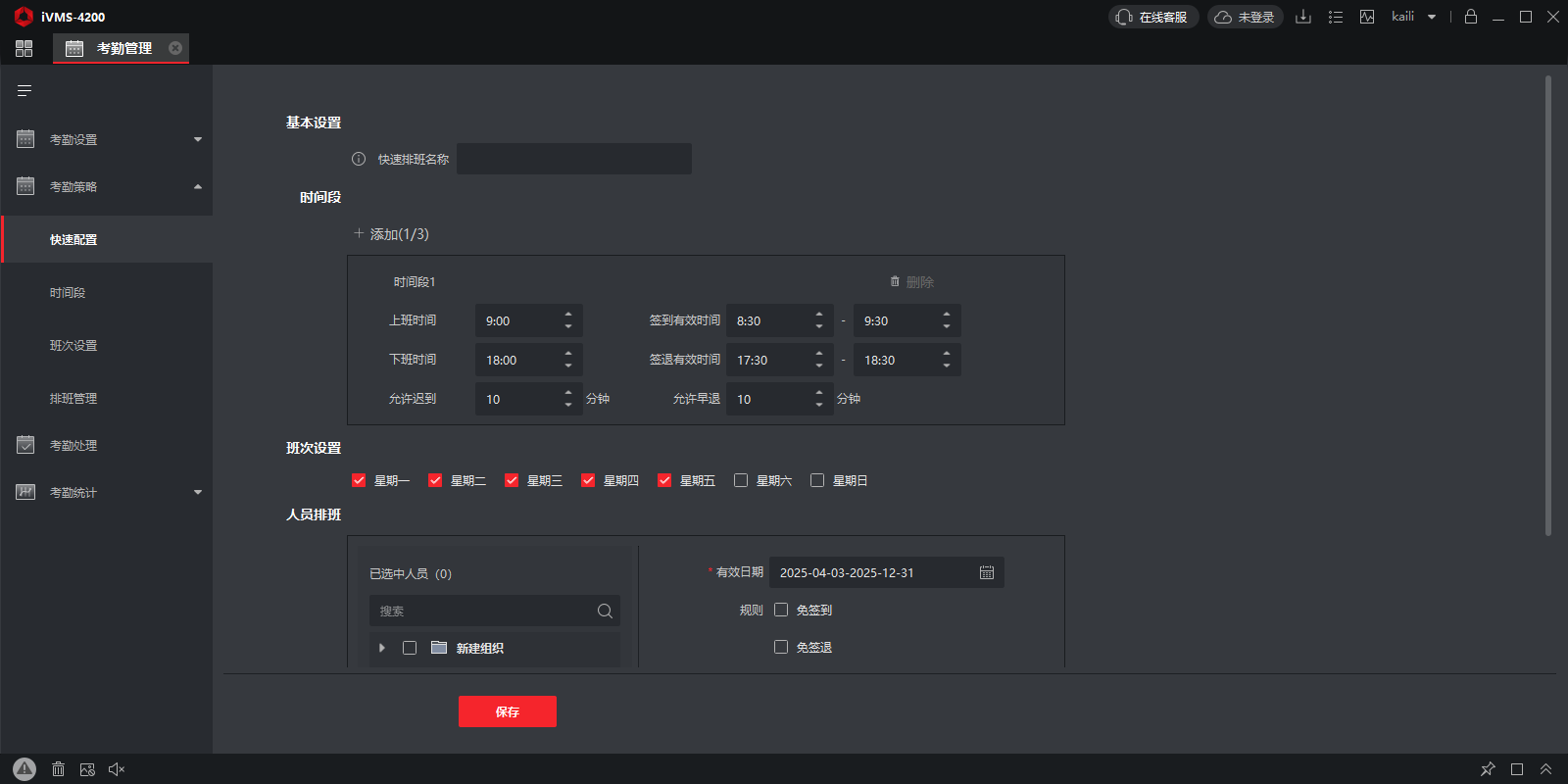Mute sound via speaker icon
Image resolution: width=1568 pixels, height=784 pixels.
[117, 769]
